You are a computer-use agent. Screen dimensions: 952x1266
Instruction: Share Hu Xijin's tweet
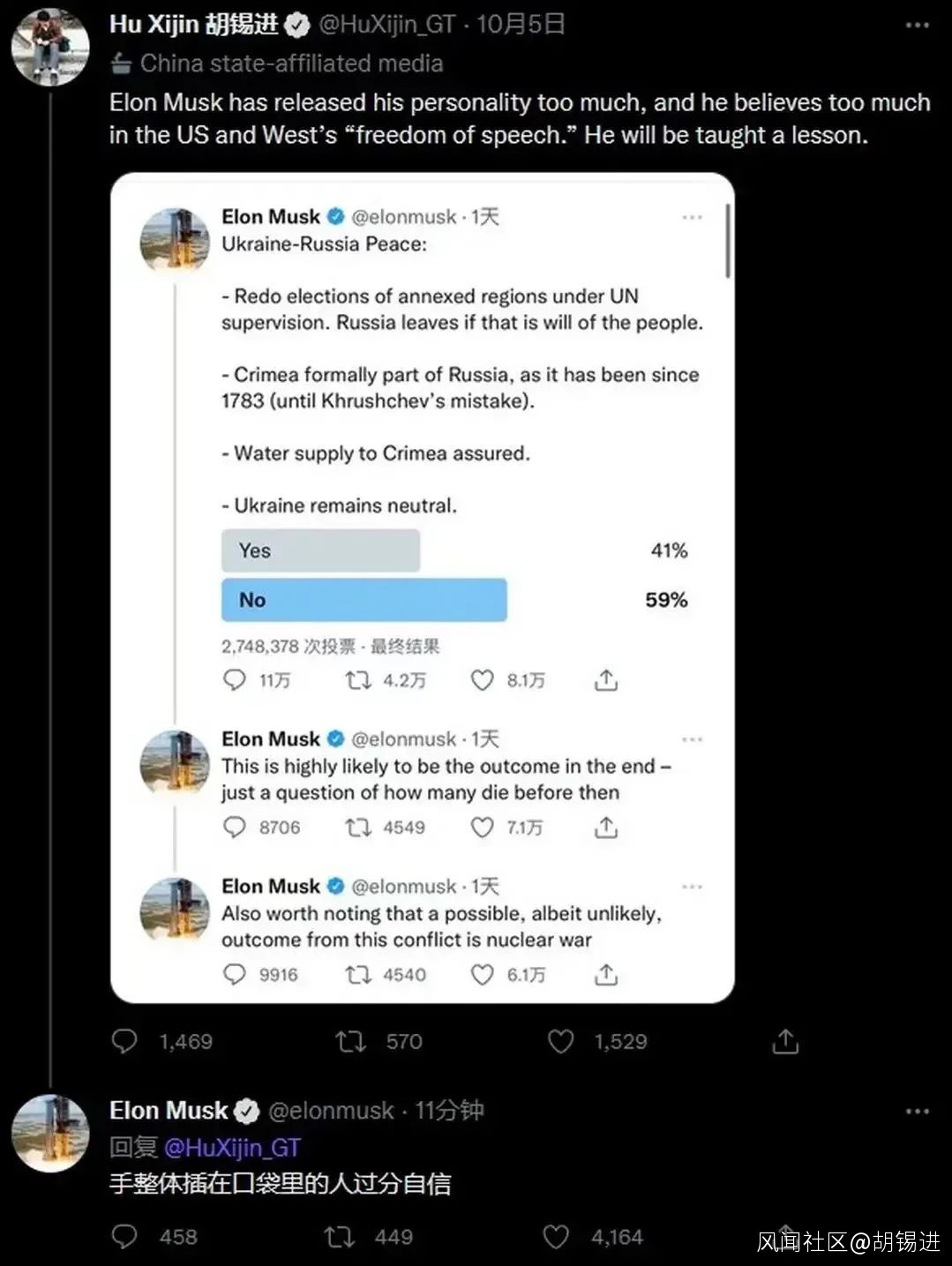pos(784,1042)
